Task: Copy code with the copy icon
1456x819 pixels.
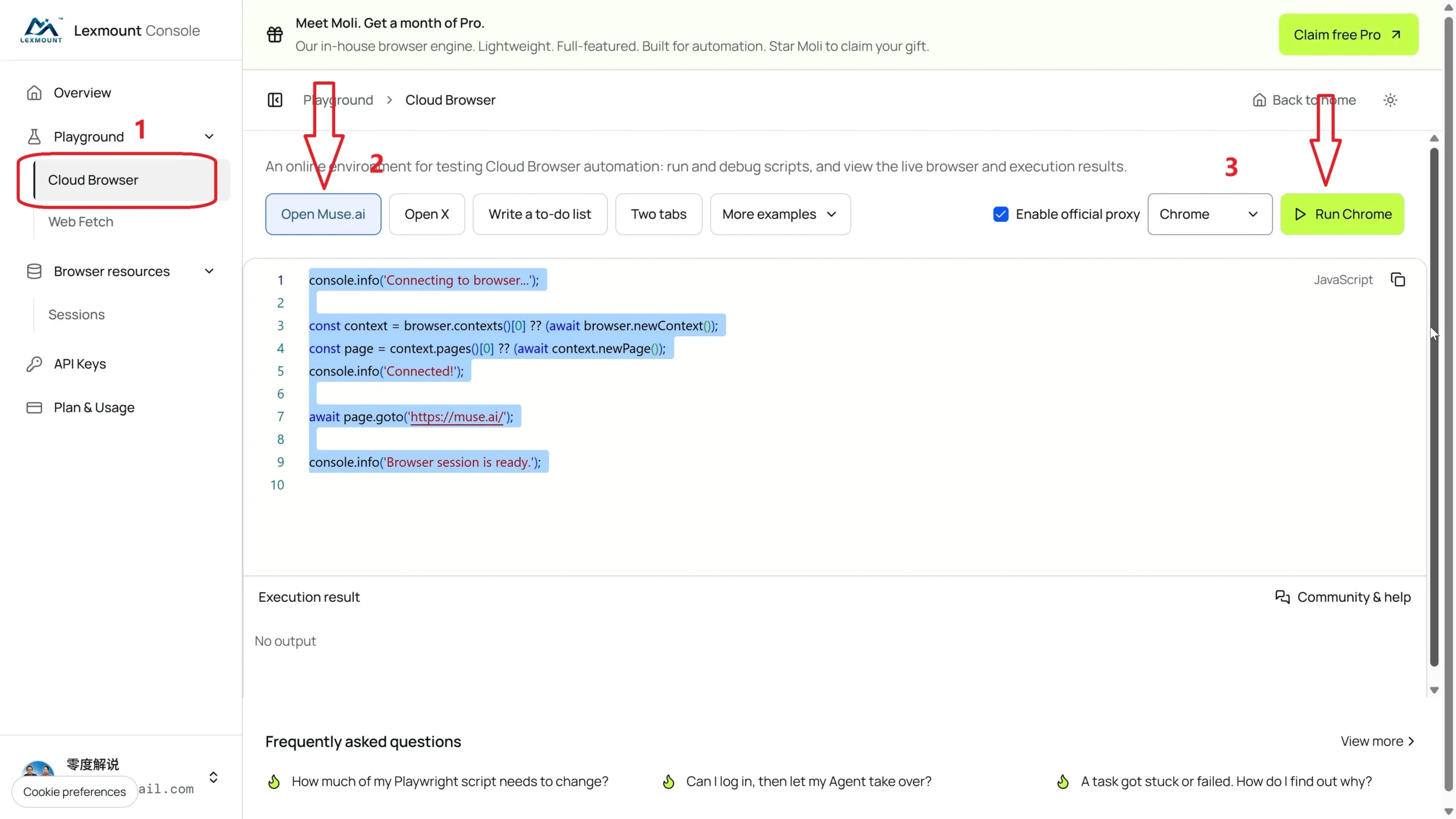Action: 1398,279
